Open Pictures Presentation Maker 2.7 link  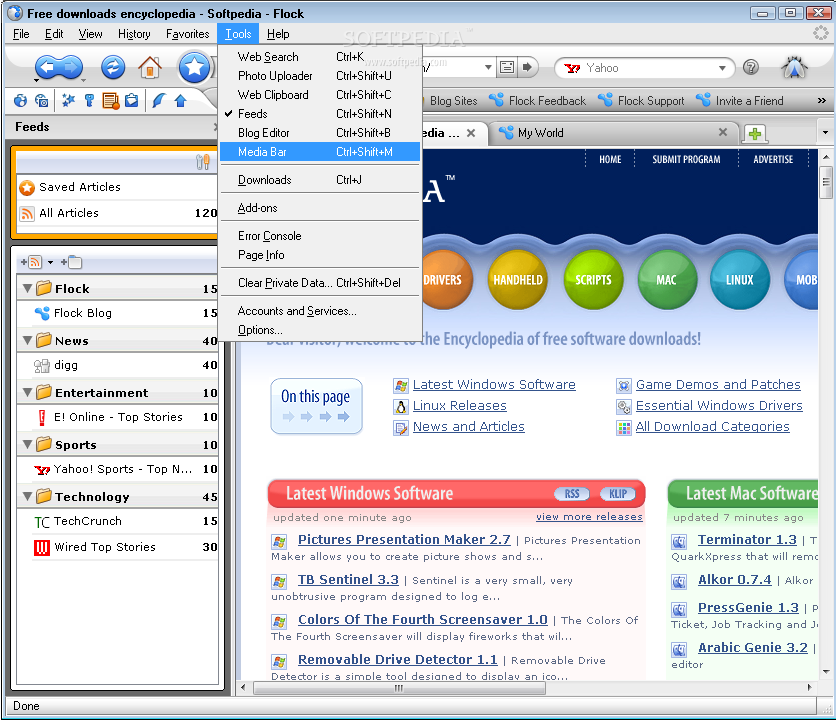[x=404, y=540]
